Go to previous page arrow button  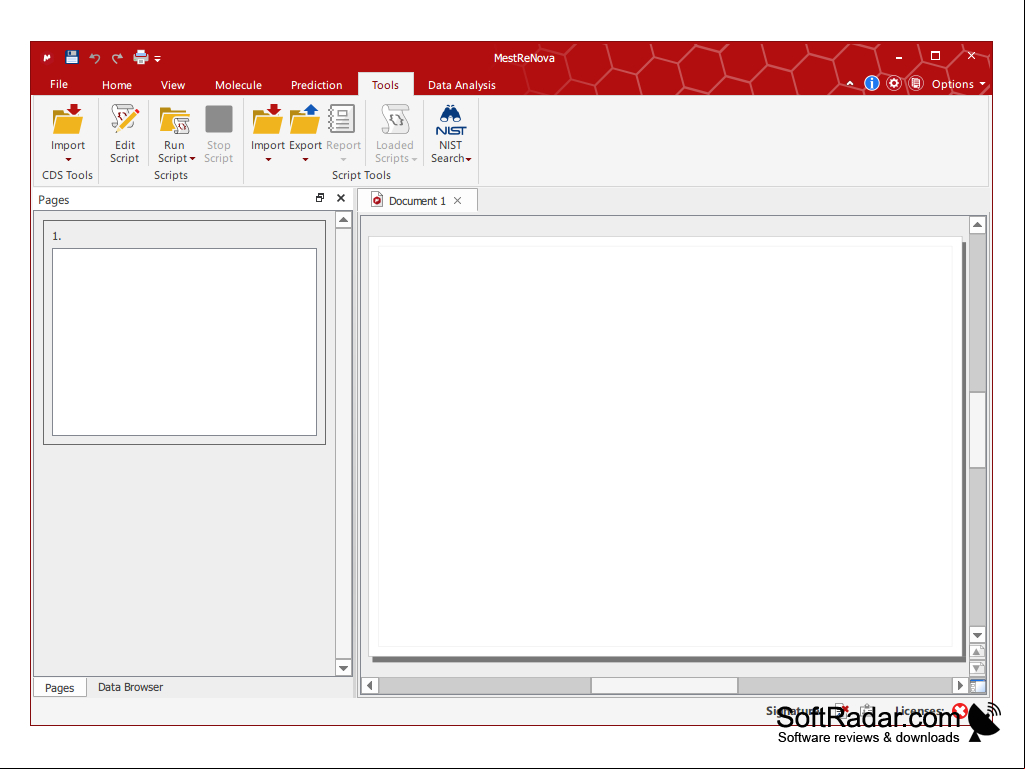(x=977, y=651)
